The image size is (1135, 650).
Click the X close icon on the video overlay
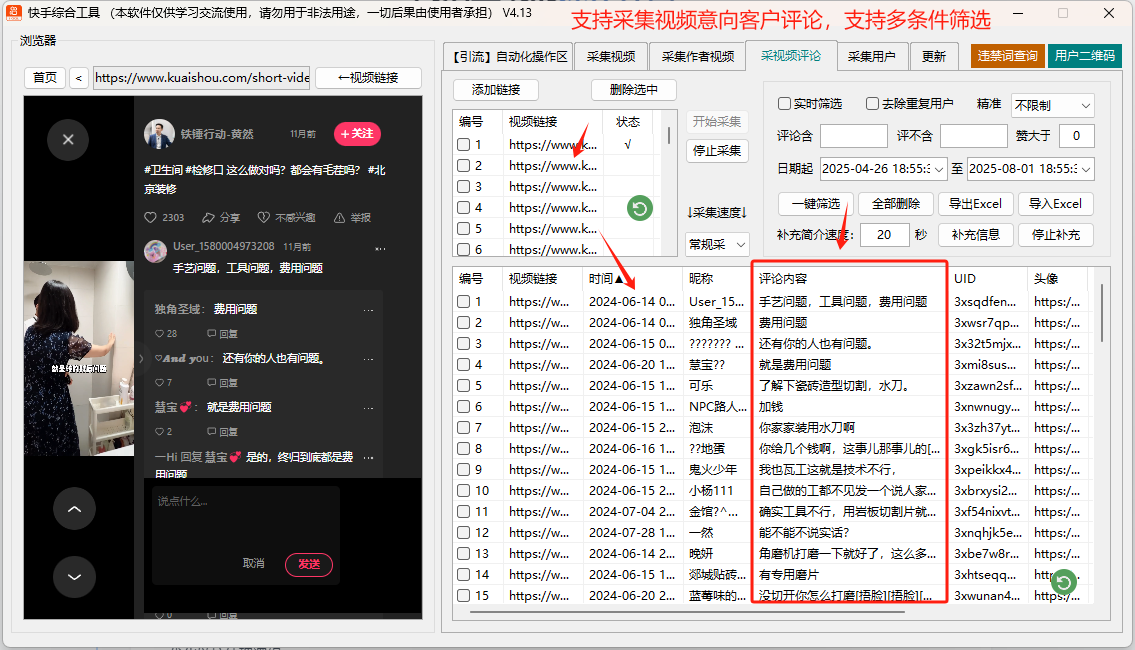[x=68, y=139]
